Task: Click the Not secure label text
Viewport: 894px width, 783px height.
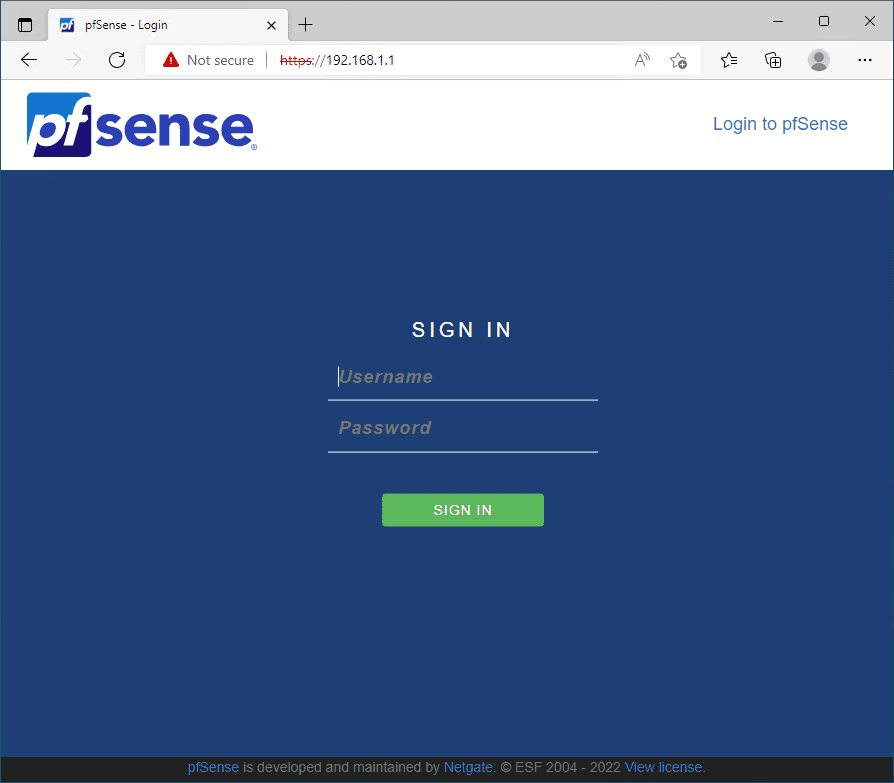Action: 220,60
